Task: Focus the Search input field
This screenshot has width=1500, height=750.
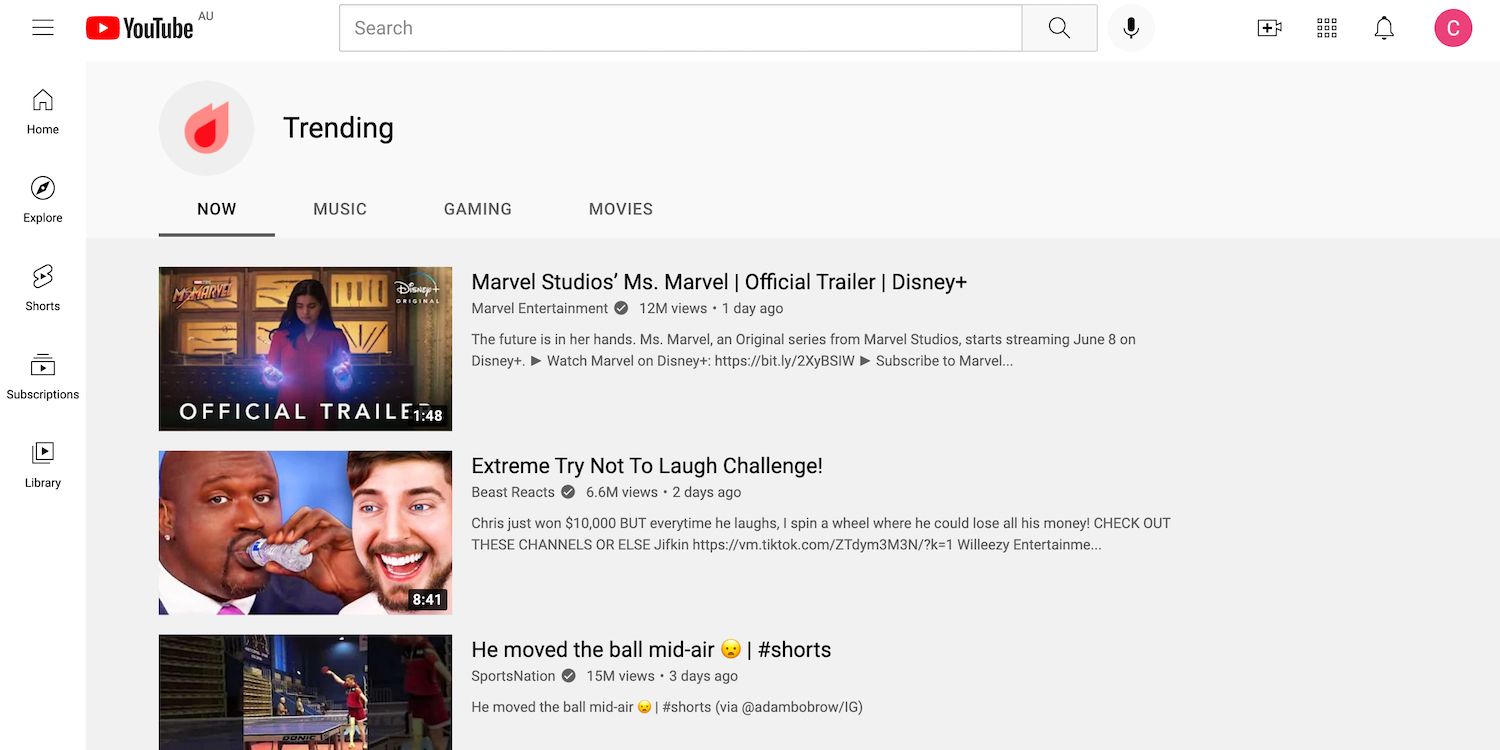Action: pos(681,28)
